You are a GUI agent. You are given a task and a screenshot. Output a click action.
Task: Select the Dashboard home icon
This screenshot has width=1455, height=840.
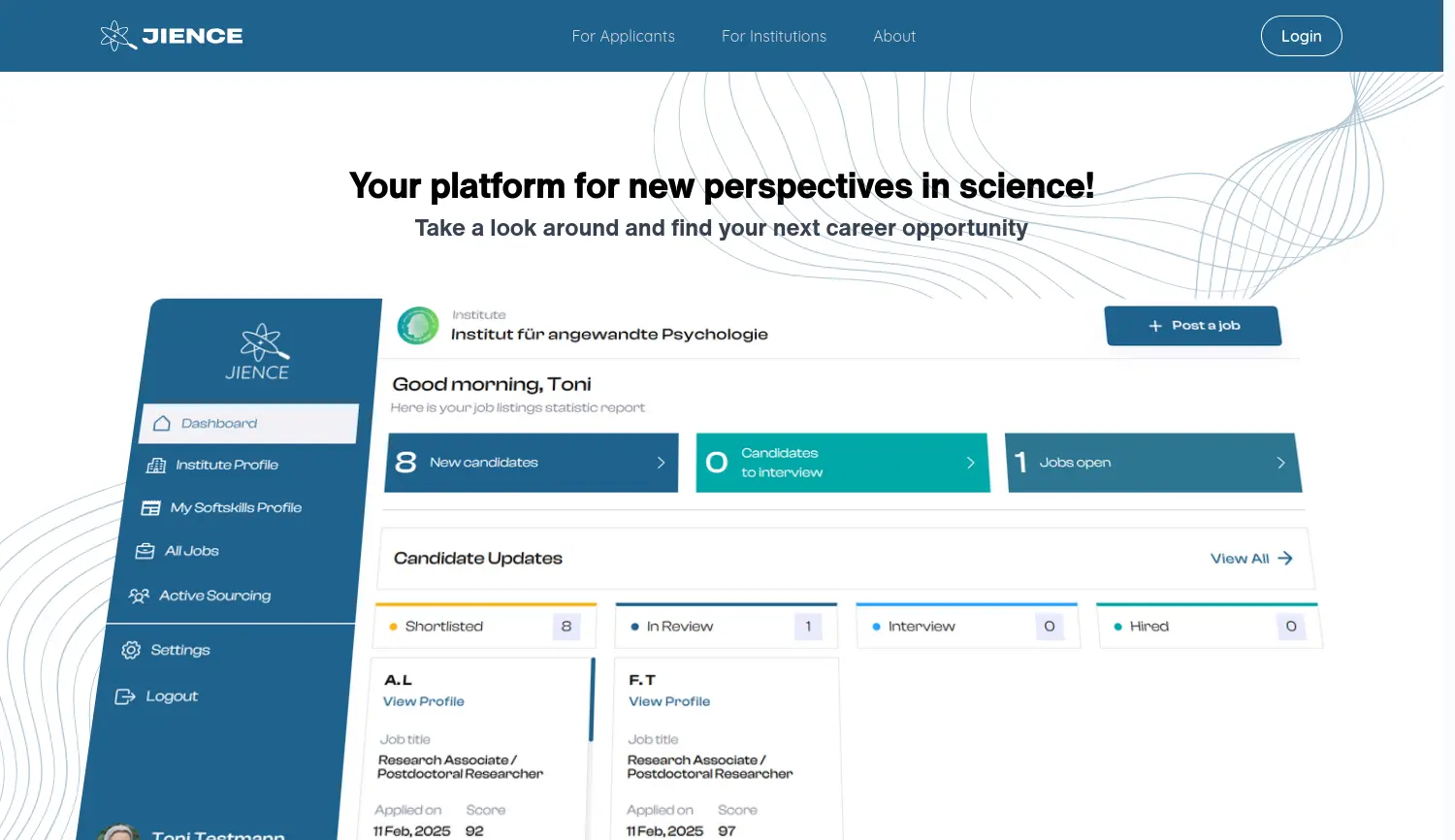click(x=162, y=424)
